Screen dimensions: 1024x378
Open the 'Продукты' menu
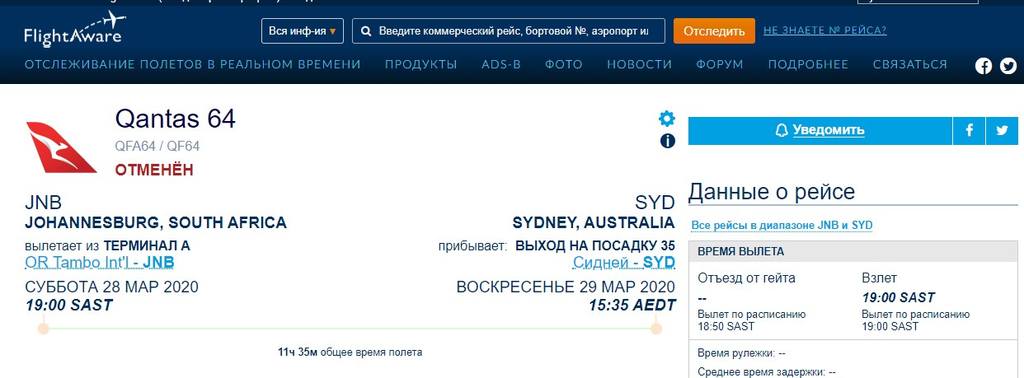tap(421, 65)
